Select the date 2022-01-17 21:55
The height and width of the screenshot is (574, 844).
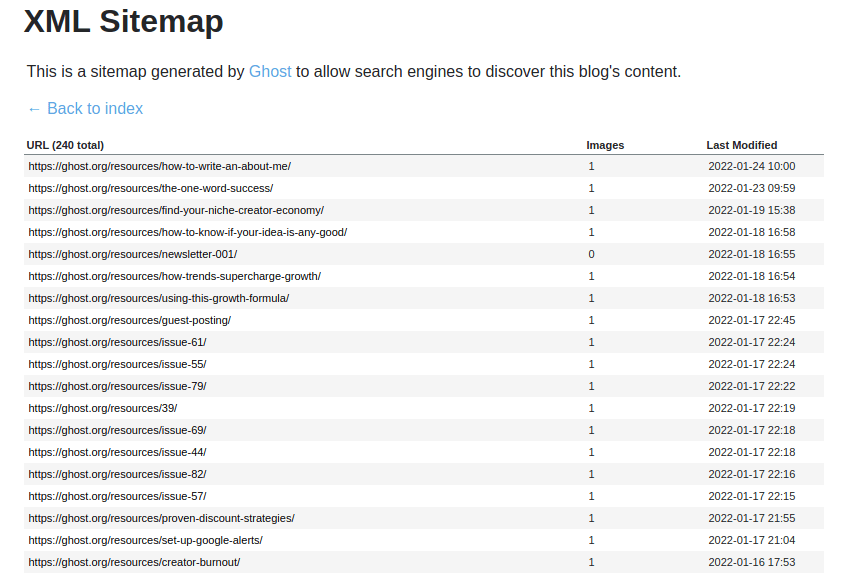(x=751, y=519)
